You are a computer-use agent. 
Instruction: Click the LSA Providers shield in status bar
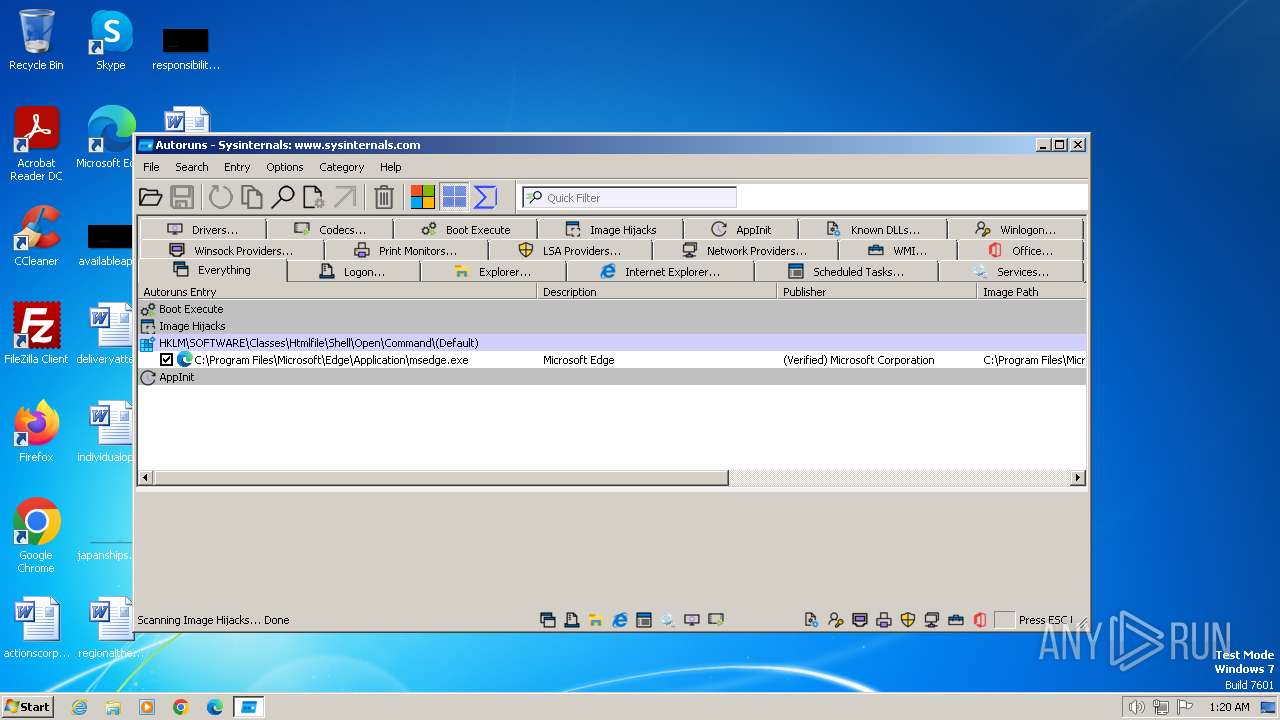point(908,620)
